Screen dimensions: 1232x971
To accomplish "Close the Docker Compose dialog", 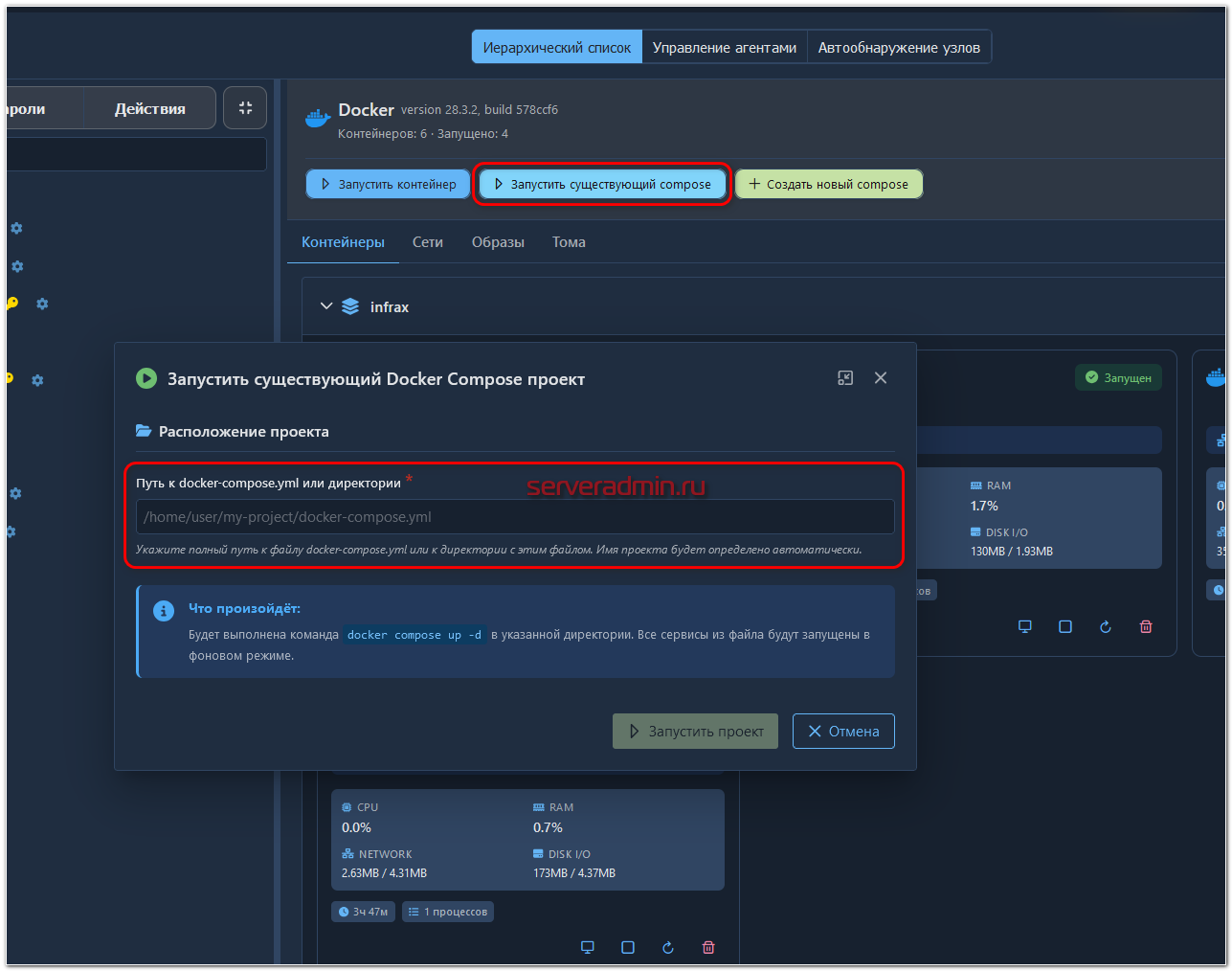I will tap(881, 378).
